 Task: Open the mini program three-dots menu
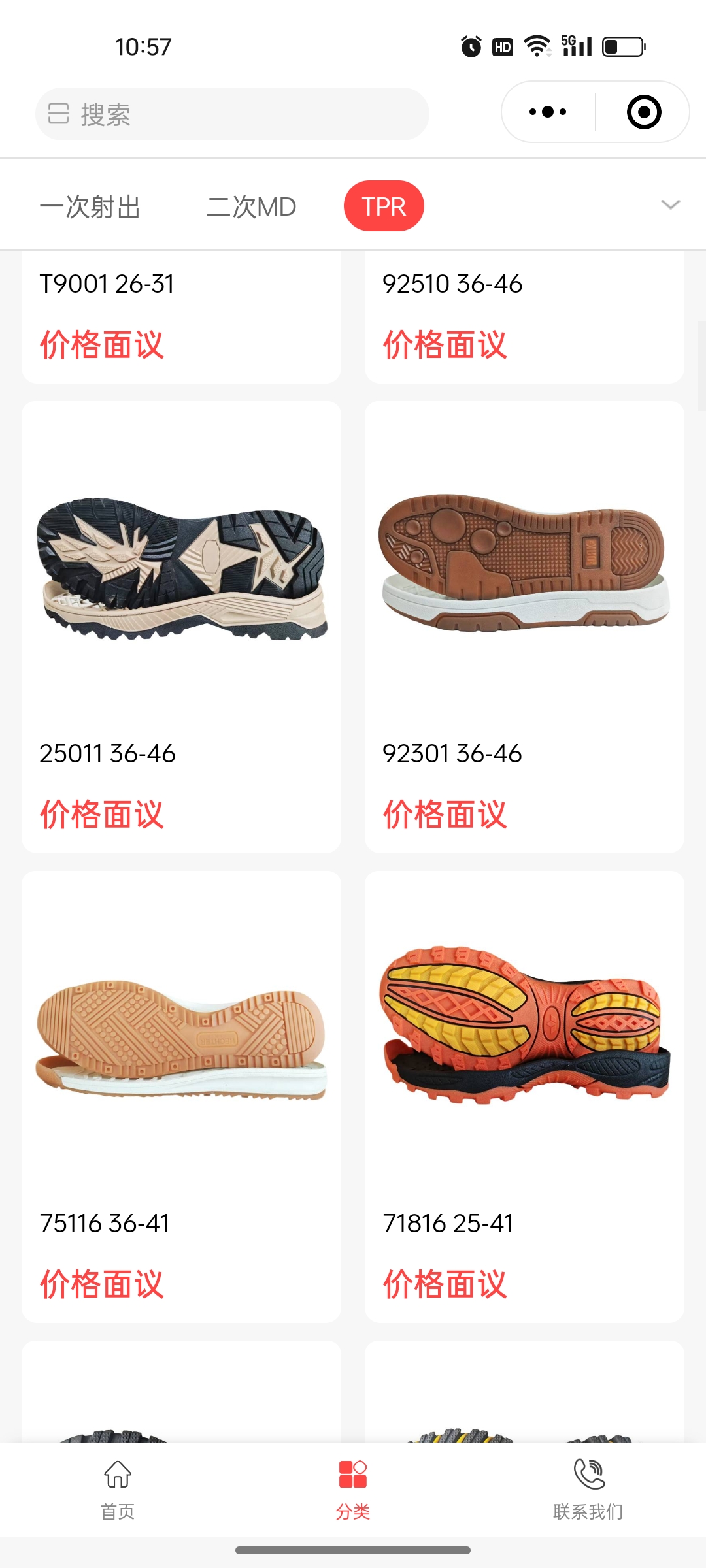[548, 112]
